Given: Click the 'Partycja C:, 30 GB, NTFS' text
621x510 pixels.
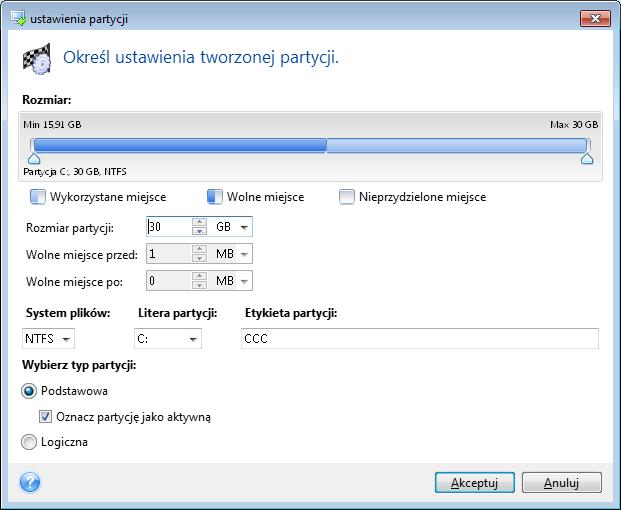Looking at the screenshot, I should click(75, 172).
